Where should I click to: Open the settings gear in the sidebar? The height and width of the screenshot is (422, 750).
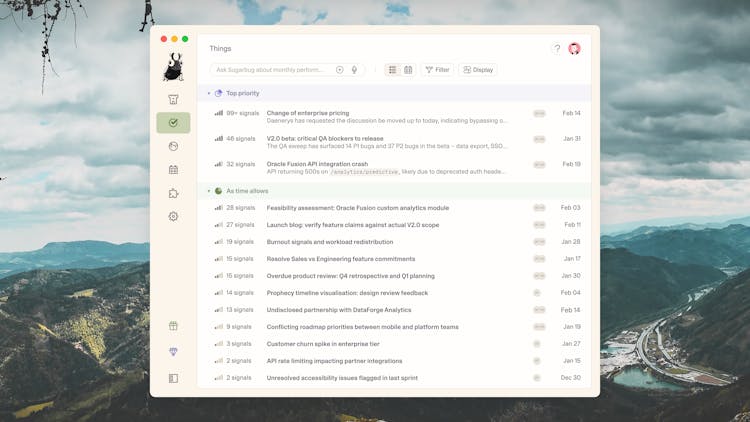point(173,217)
